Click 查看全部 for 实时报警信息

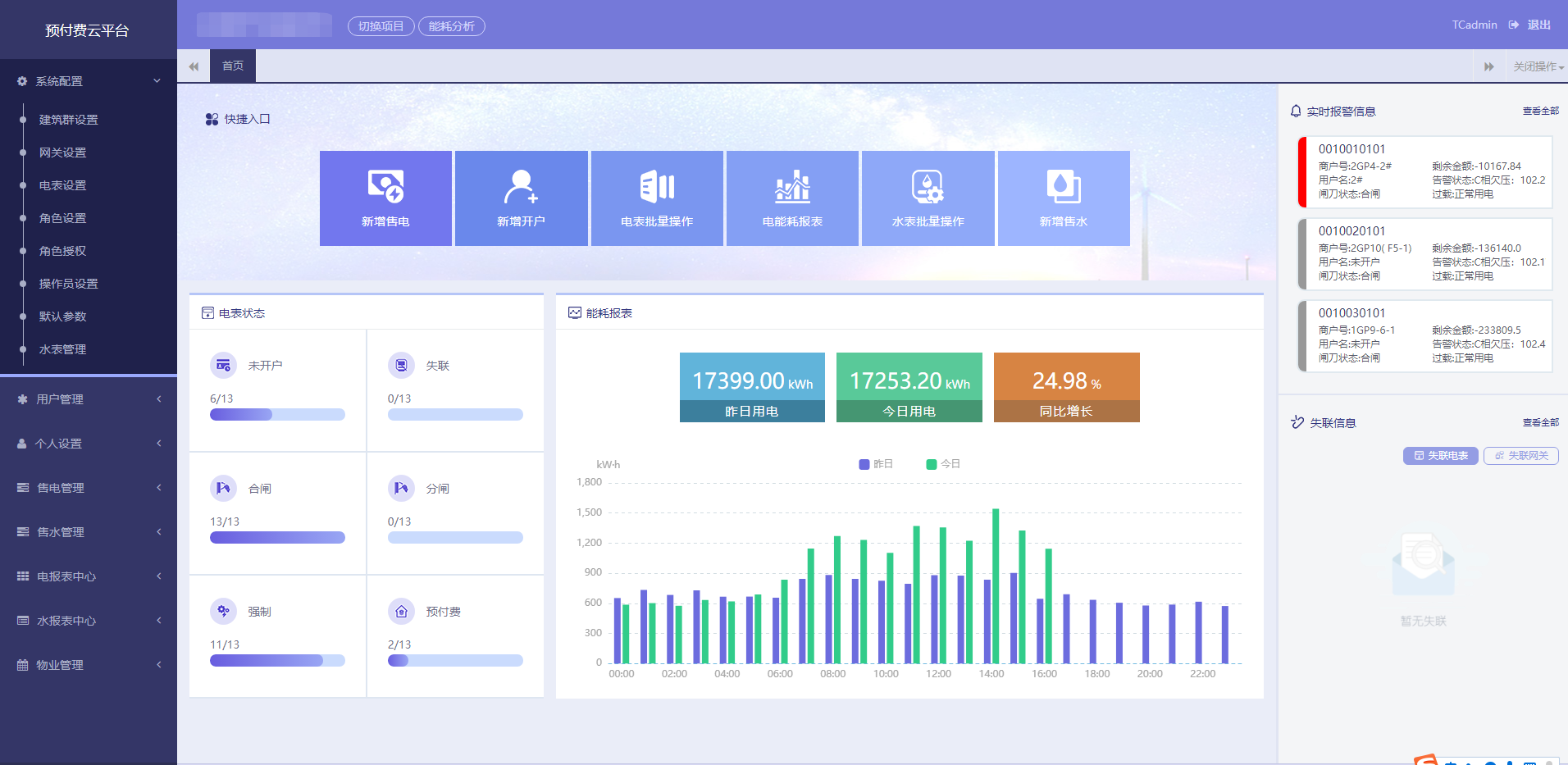pos(1540,112)
